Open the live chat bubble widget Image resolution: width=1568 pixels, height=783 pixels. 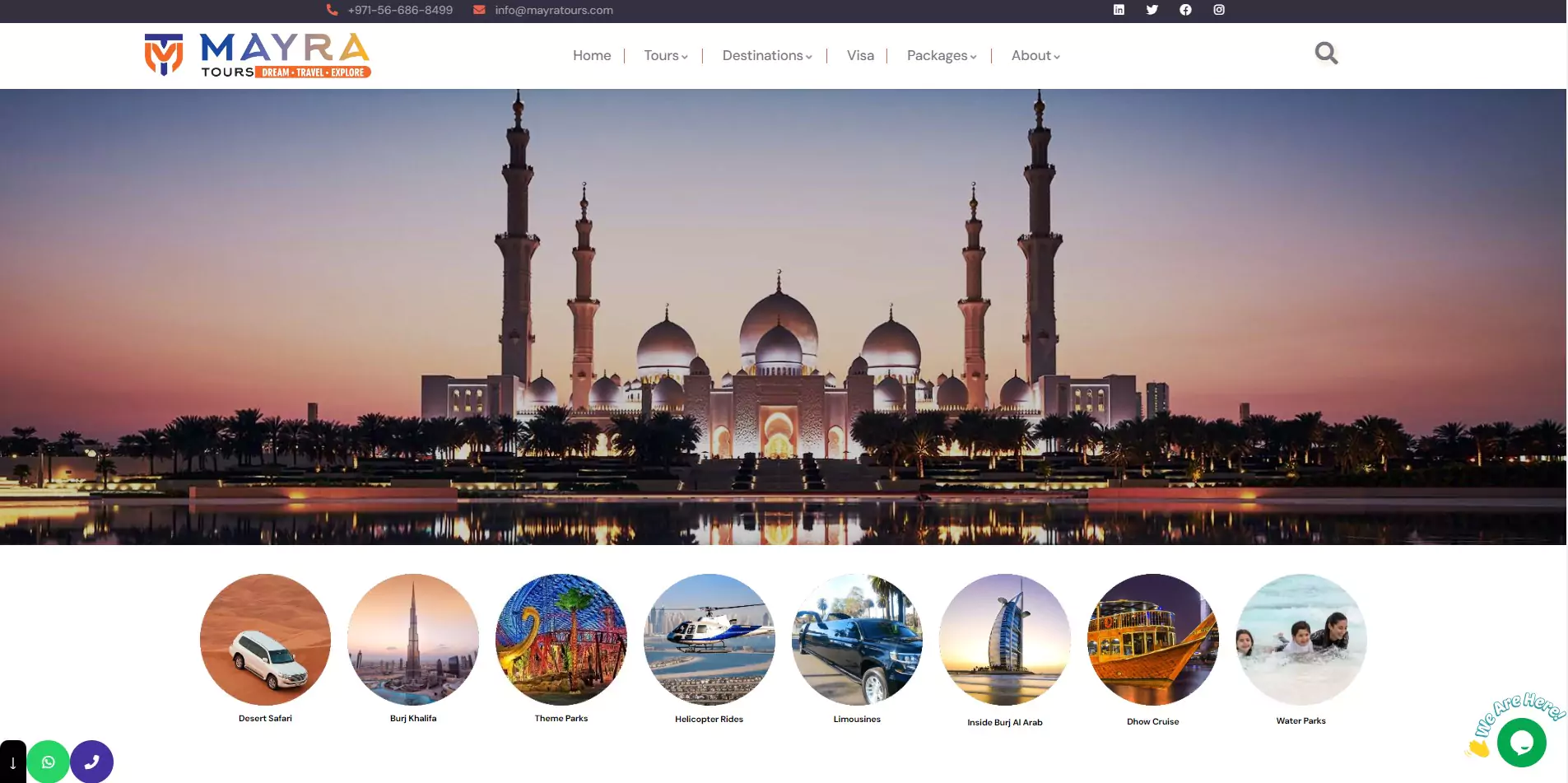pyautogui.click(x=1521, y=743)
